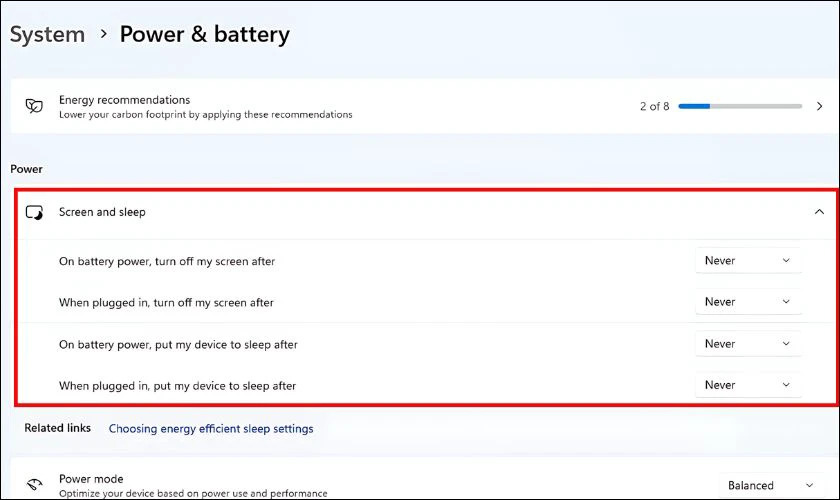Open Choosing energy efficient sleep settings link
The height and width of the screenshot is (500, 840).
click(x=211, y=428)
